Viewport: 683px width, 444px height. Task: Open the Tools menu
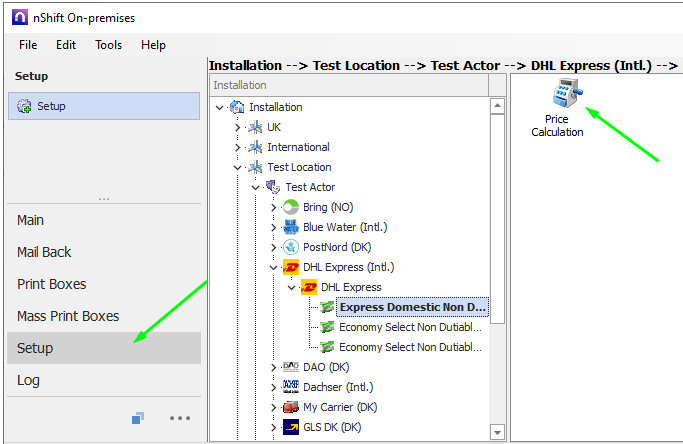click(109, 45)
